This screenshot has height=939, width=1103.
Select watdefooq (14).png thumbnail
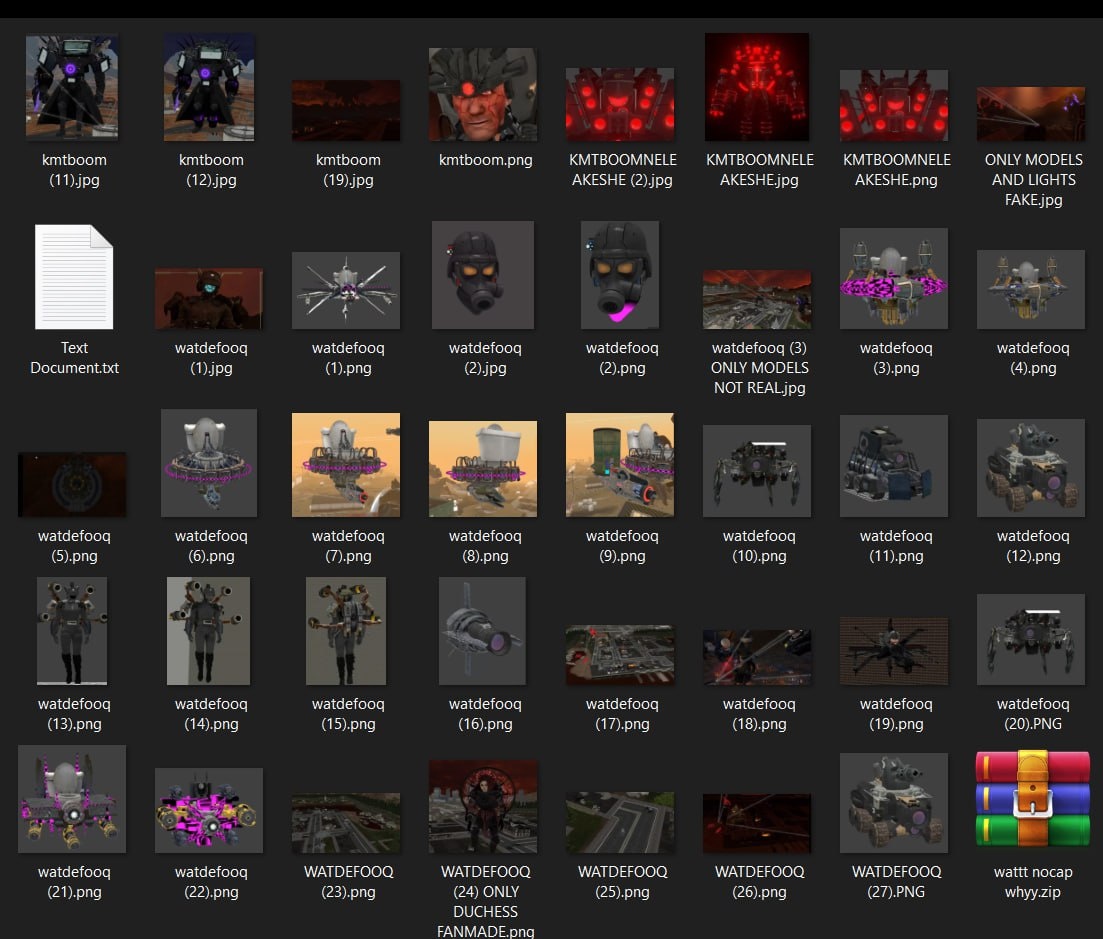[209, 631]
